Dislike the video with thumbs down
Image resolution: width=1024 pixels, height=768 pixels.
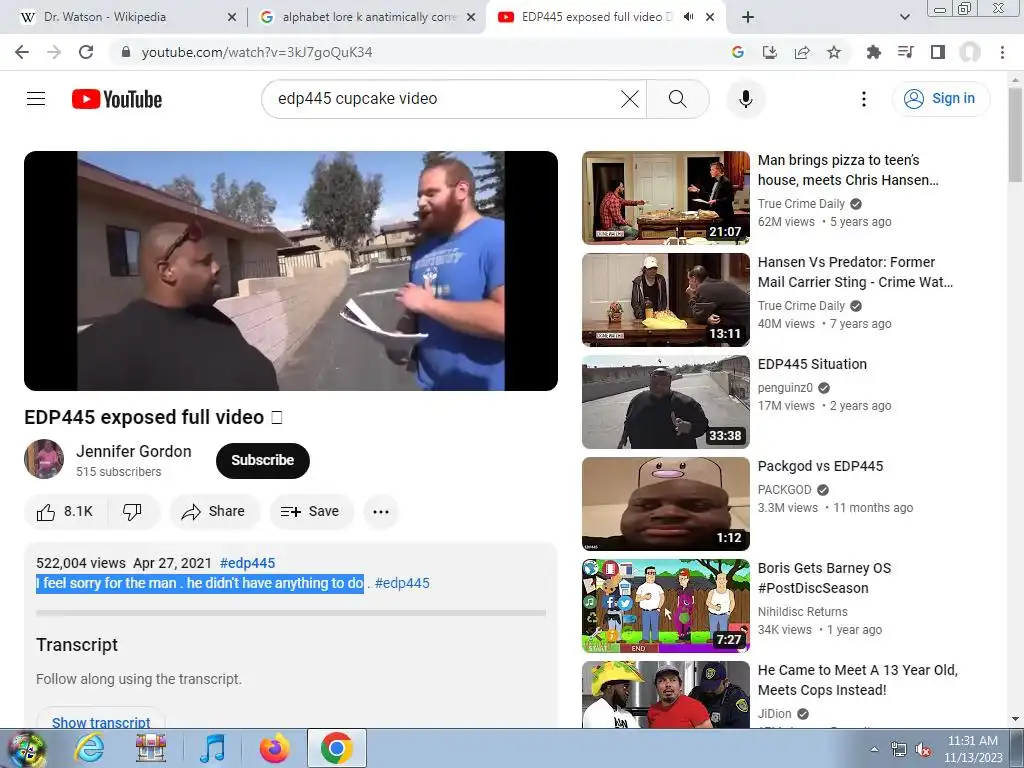pos(133,511)
